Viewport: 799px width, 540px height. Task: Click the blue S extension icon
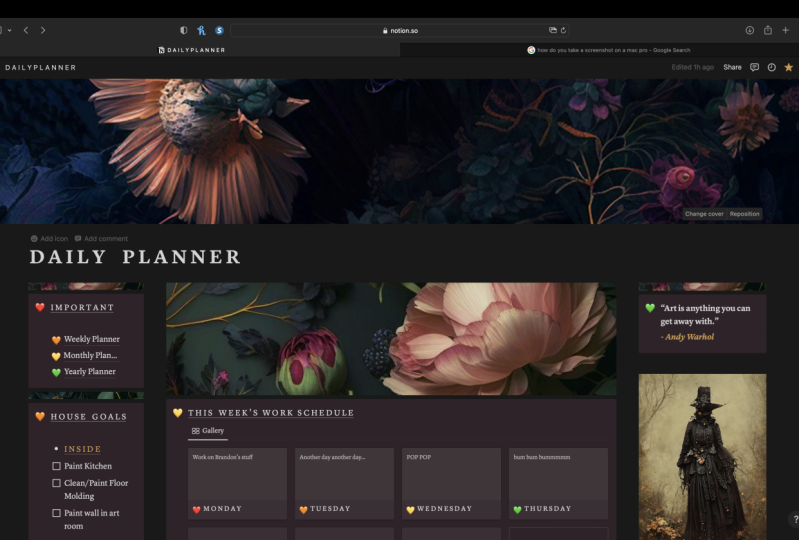point(219,31)
